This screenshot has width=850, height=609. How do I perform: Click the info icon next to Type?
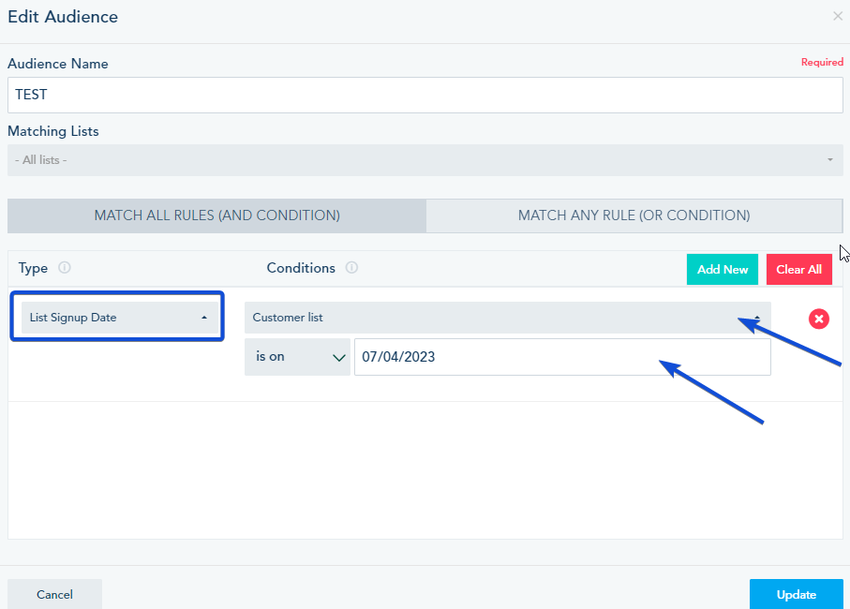click(x=64, y=268)
